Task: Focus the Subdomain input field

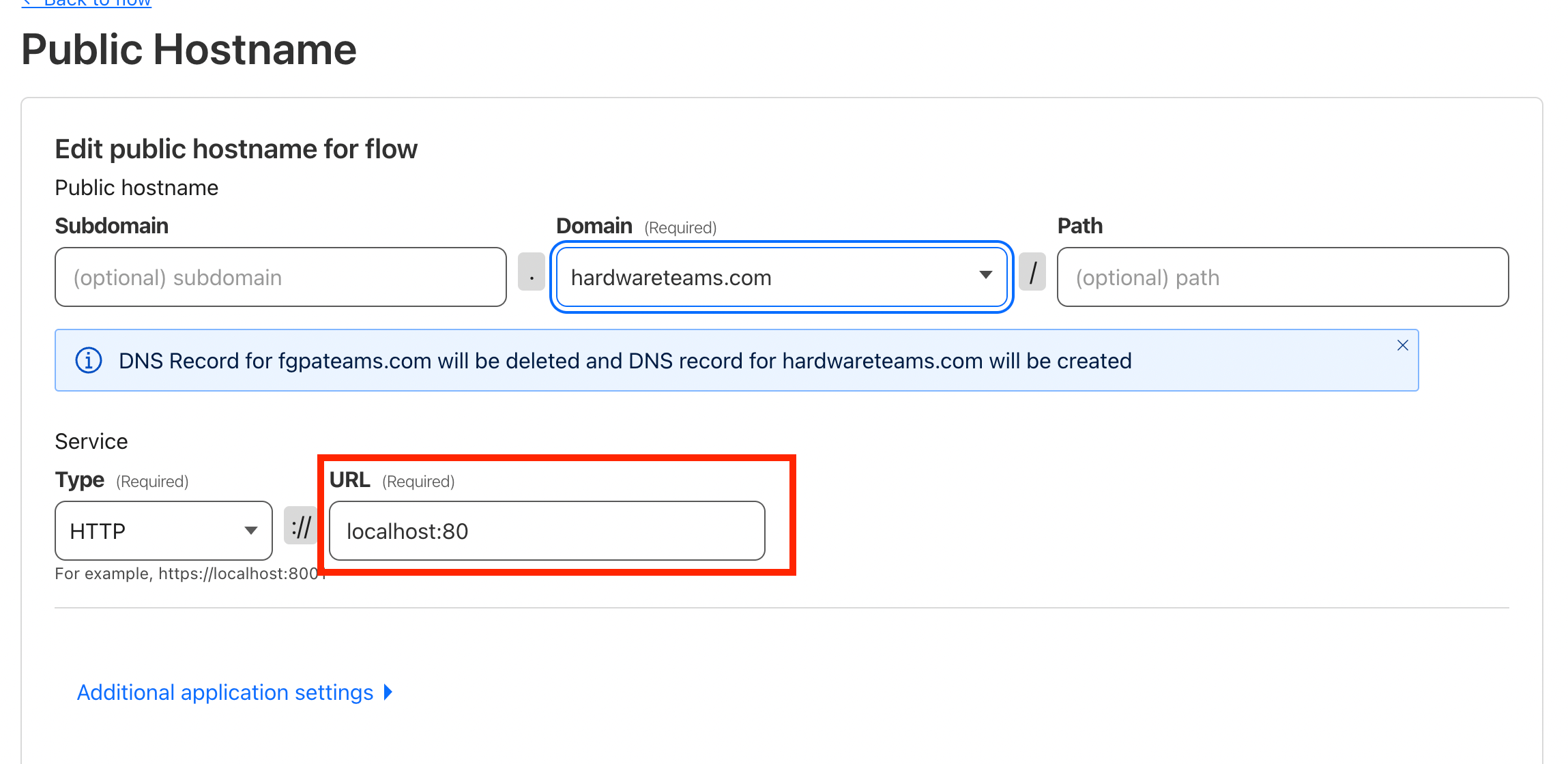Action: click(x=280, y=278)
